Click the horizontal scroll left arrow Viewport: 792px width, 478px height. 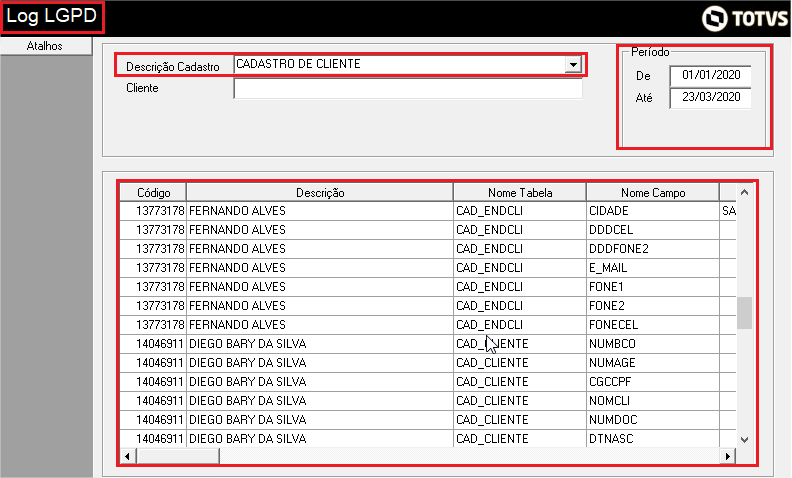pyautogui.click(x=127, y=456)
